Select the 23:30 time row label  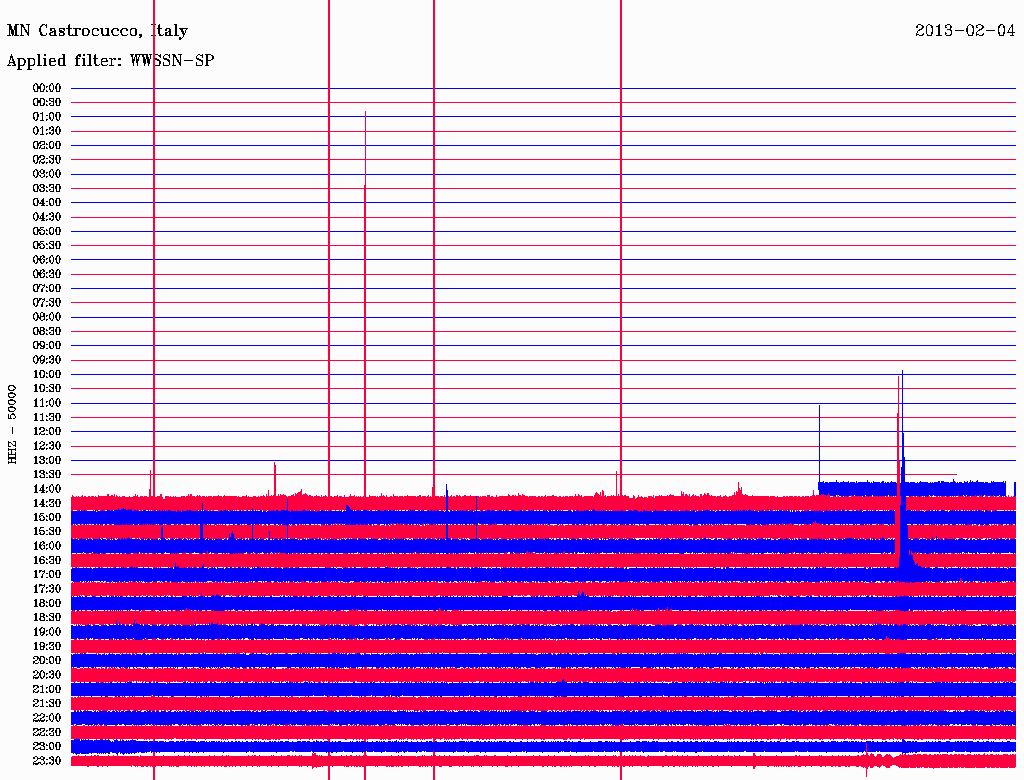[47, 760]
